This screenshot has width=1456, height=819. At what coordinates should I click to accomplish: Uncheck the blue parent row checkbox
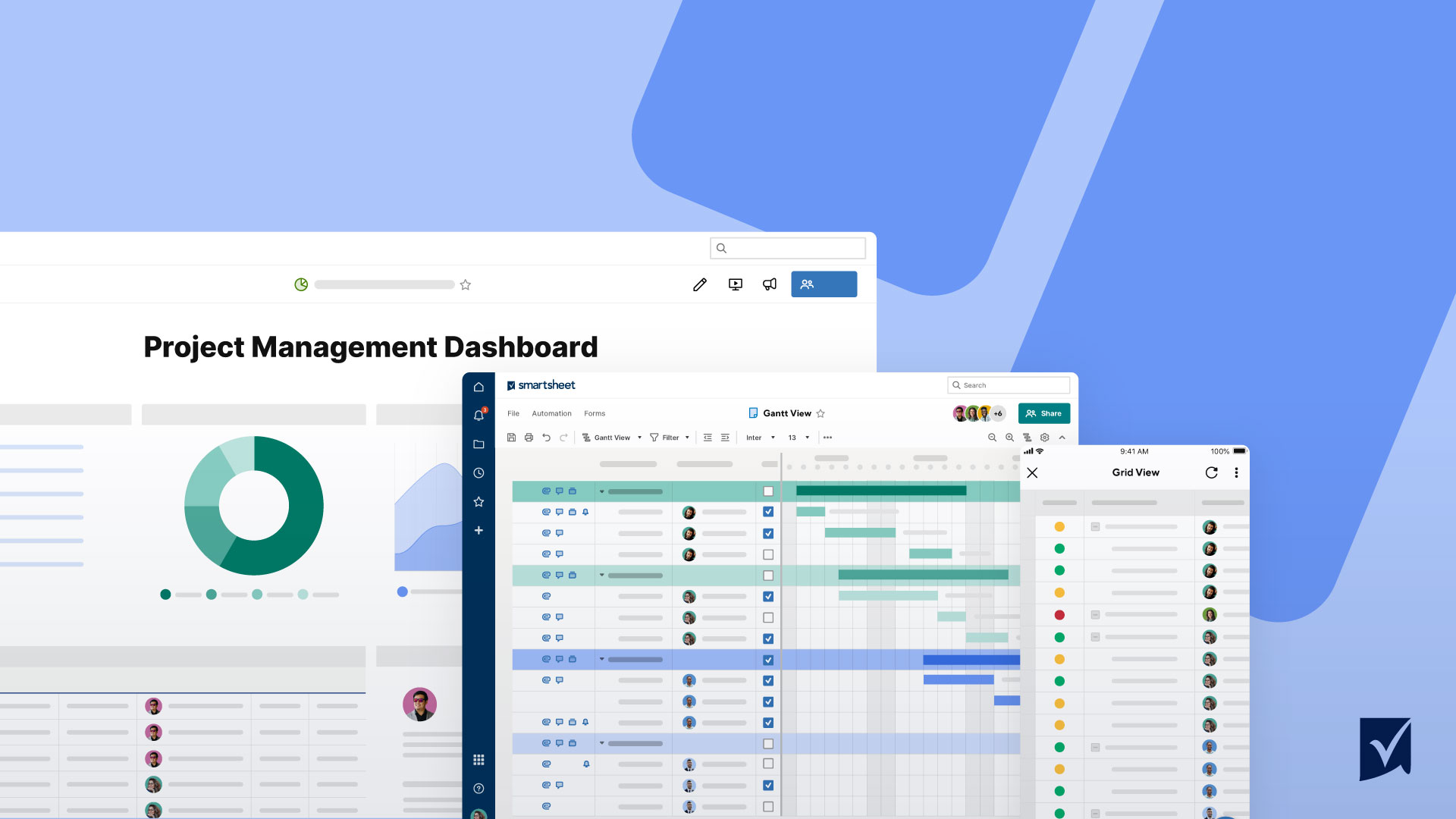tap(768, 660)
